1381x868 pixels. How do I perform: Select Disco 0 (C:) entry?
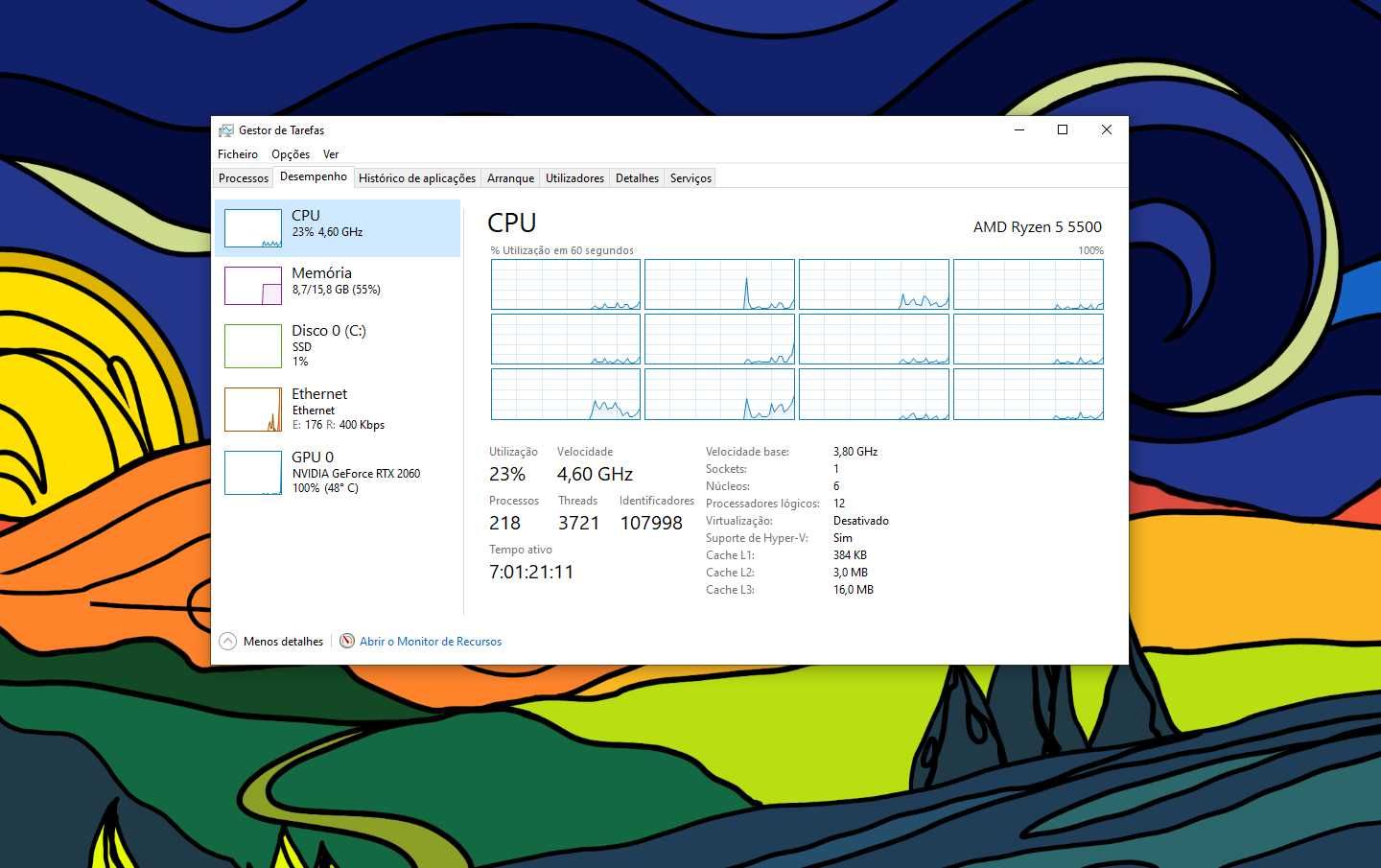[x=338, y=346]
